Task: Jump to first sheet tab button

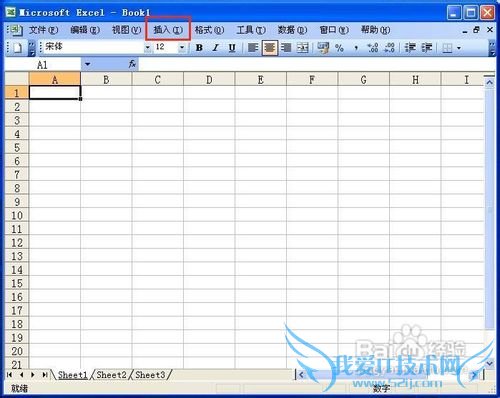Action: tap(9, 375)
